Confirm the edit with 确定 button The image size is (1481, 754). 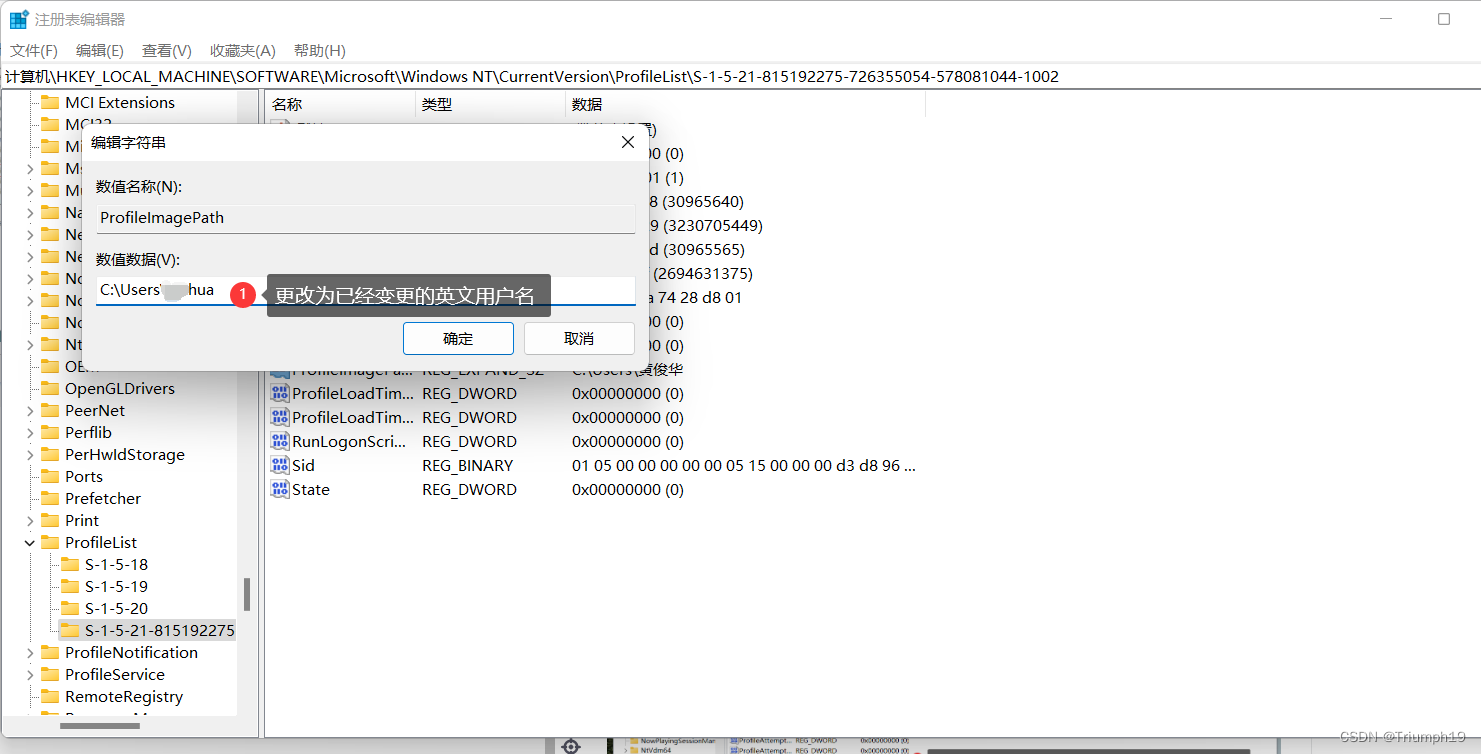point(458,338)
